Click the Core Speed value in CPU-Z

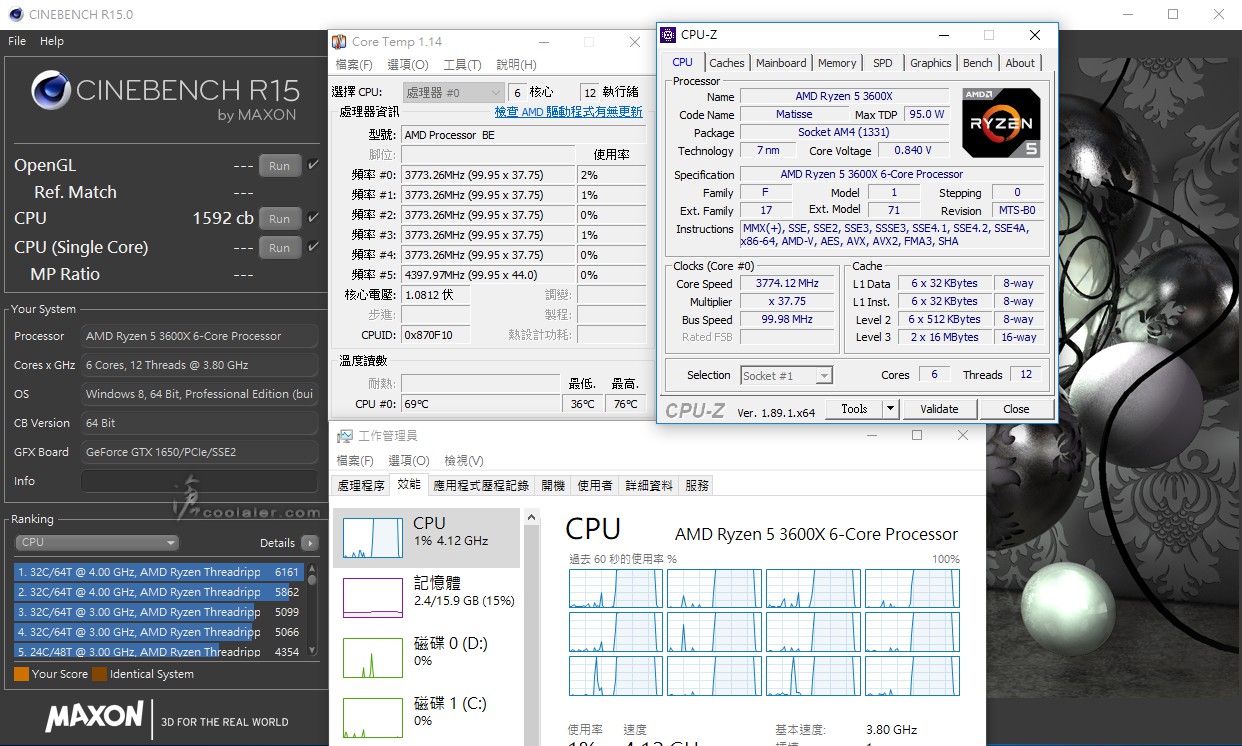787,283
